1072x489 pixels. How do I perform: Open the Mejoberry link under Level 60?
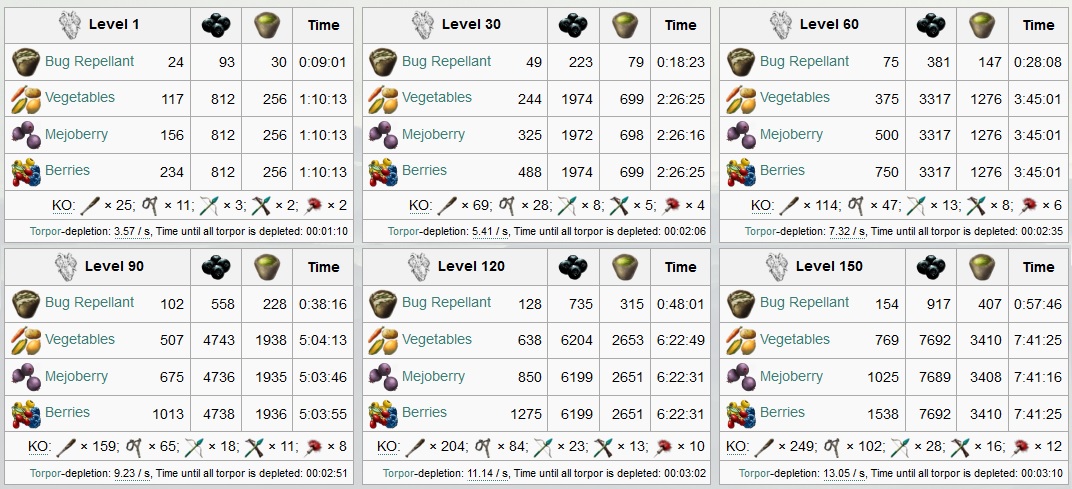pos(791,134)
